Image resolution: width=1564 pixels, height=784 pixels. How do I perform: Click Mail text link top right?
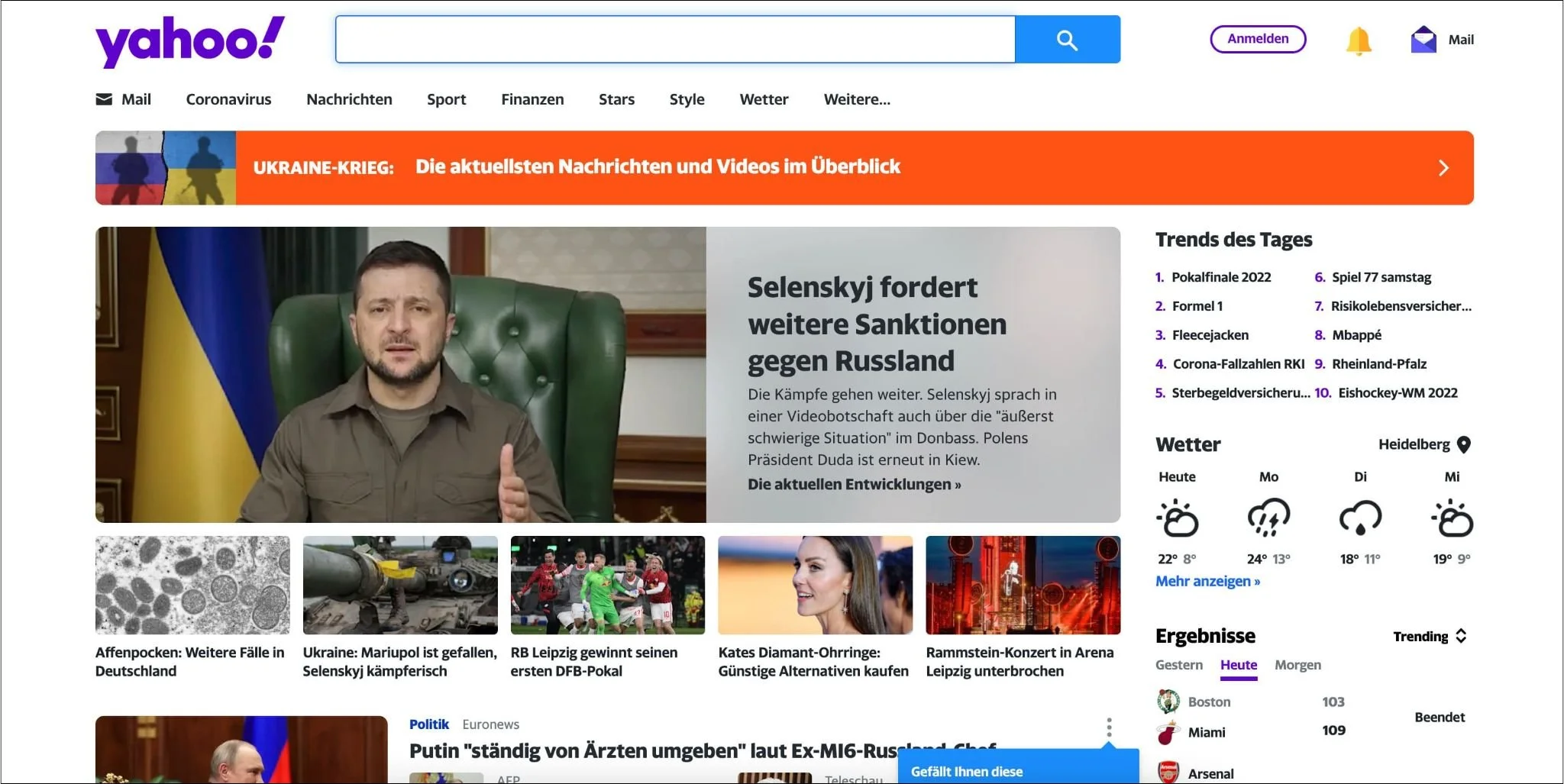point(1461,40)
